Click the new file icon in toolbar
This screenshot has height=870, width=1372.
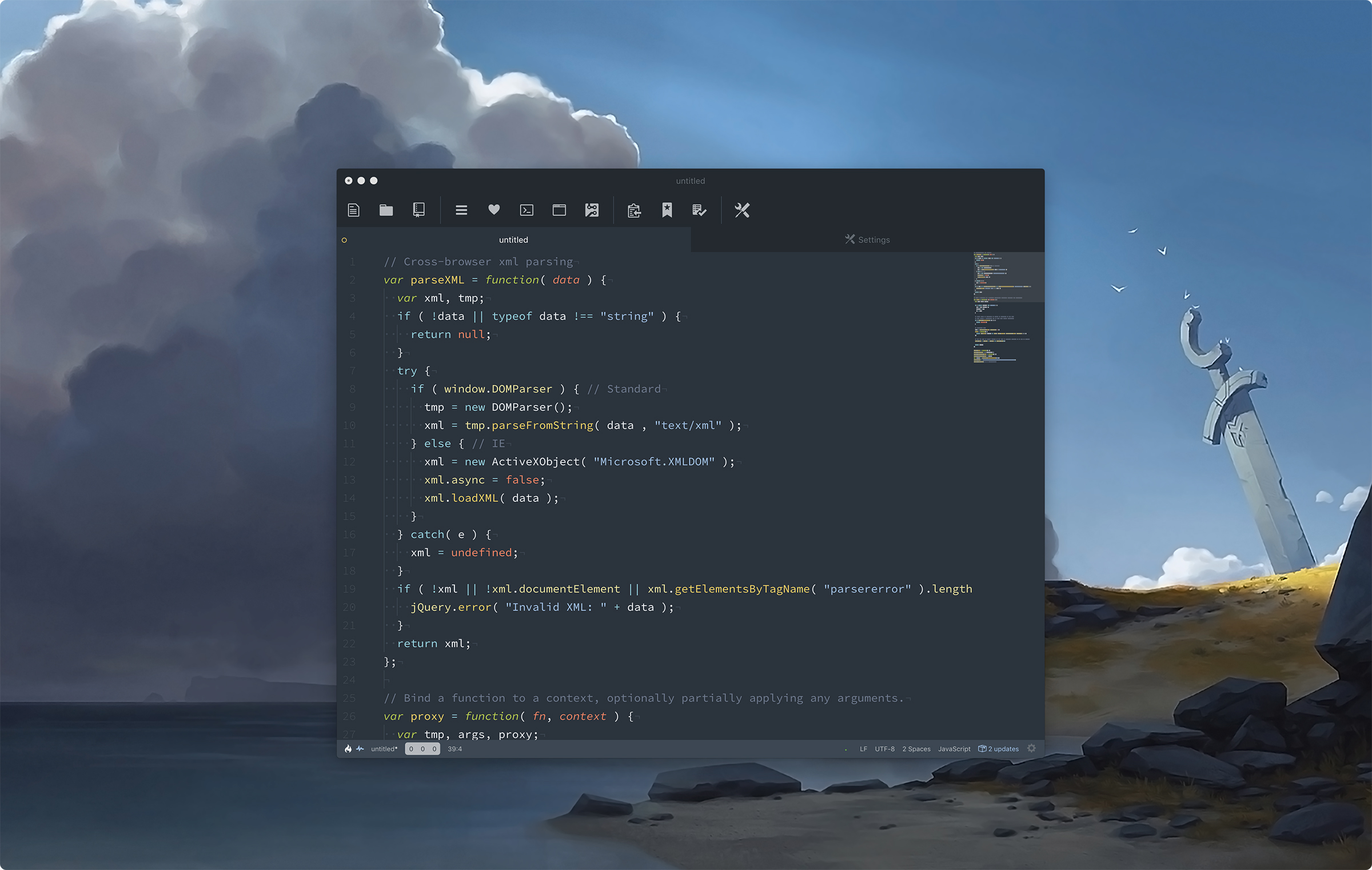[x=353, y=210]
